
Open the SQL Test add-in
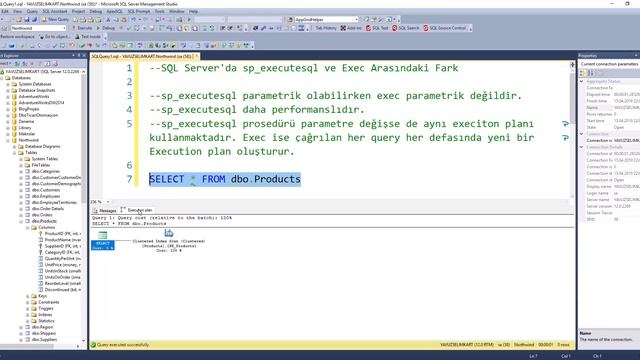(x=377, y=28)
